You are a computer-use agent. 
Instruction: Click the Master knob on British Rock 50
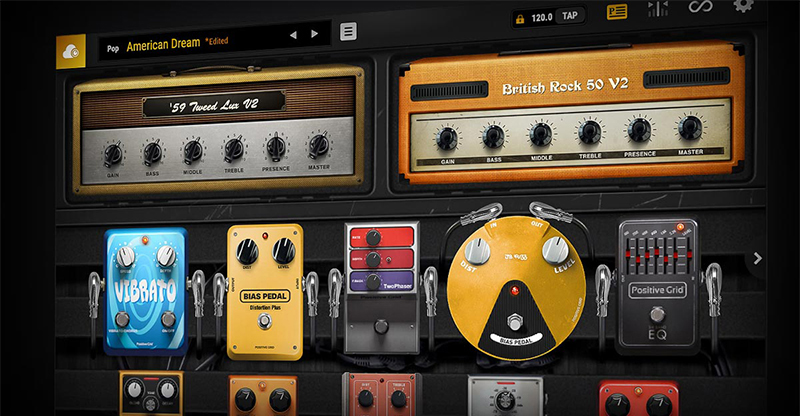click(690, 128)
